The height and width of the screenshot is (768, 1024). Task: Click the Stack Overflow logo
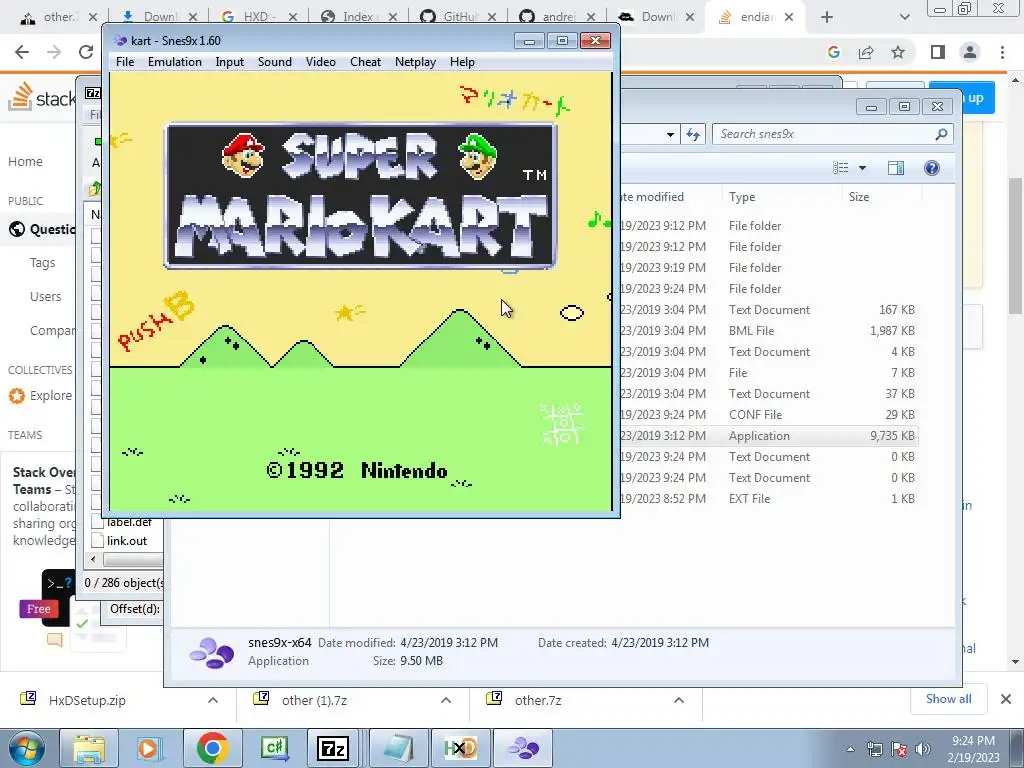tap(42, 97)
